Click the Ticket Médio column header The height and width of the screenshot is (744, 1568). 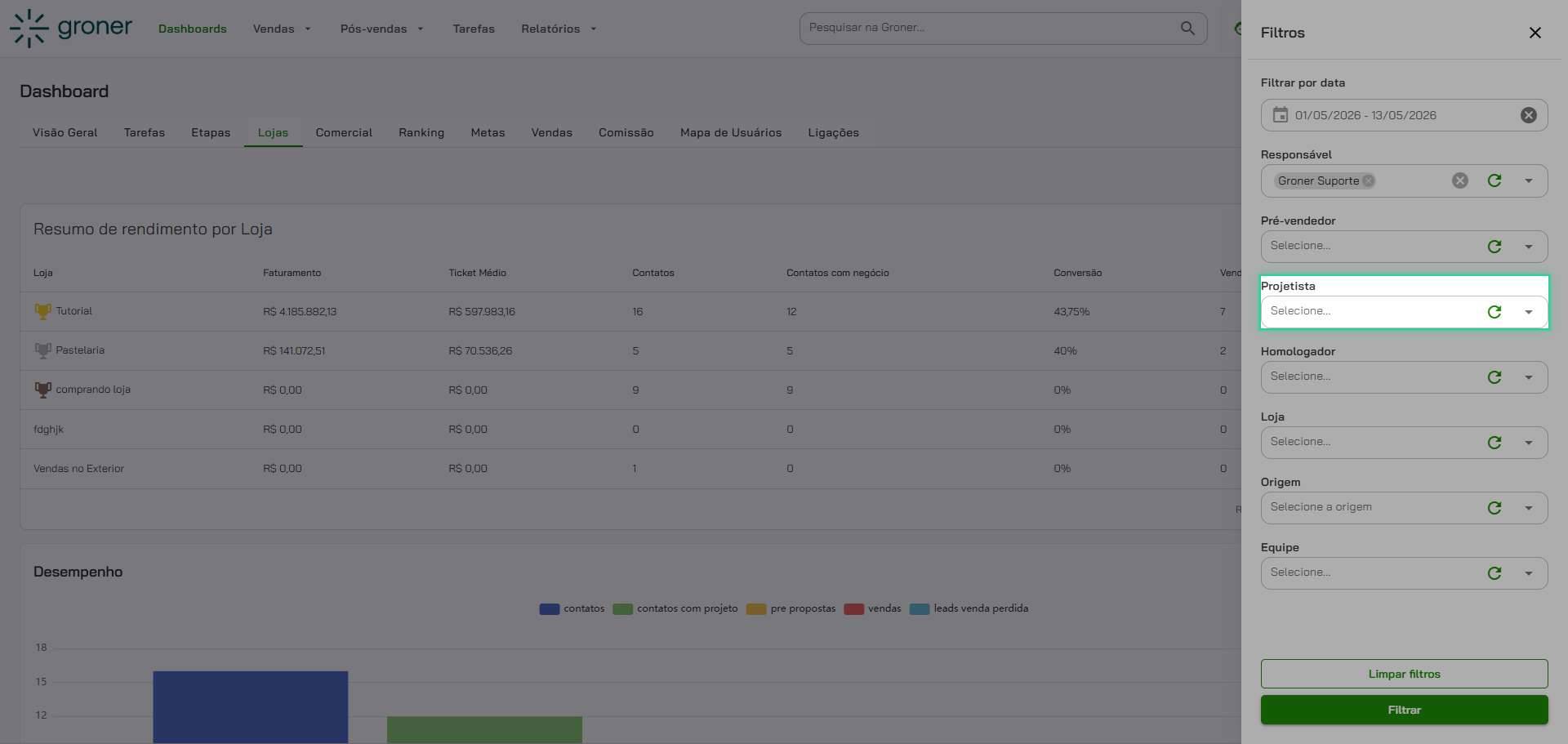pyautogui.click(x=477, y=273)
